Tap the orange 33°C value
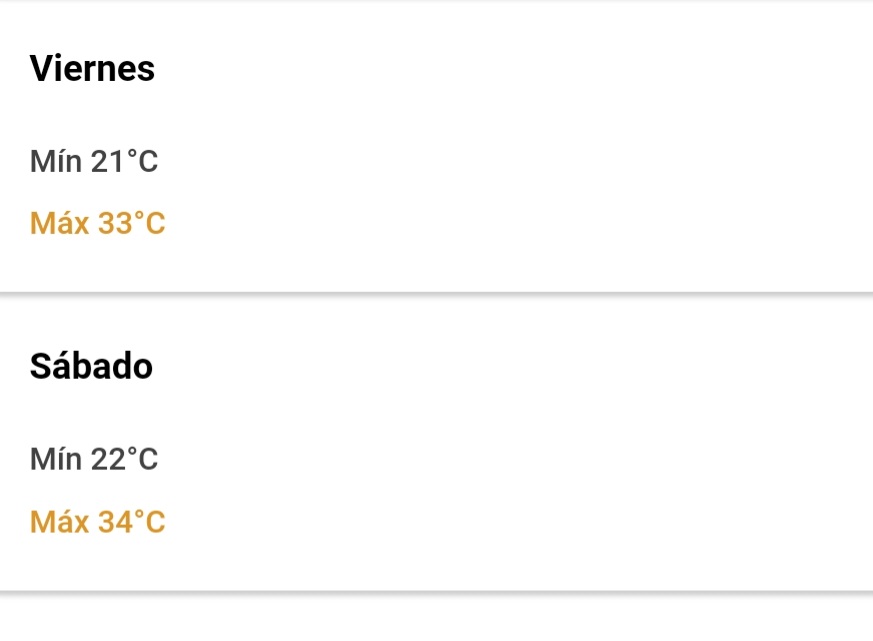The image size is (873, 641). tap(131, 224)
